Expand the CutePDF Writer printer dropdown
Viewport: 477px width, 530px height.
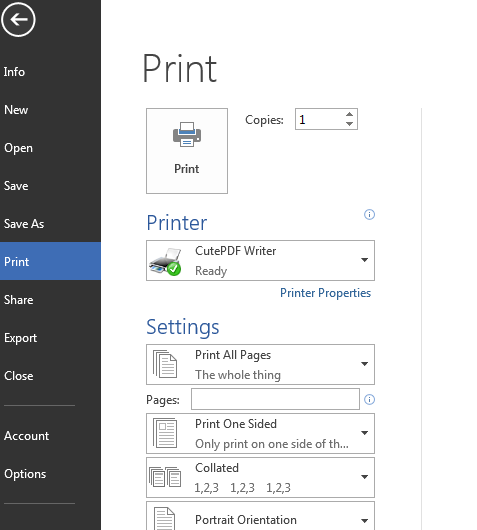click(364, 260)
